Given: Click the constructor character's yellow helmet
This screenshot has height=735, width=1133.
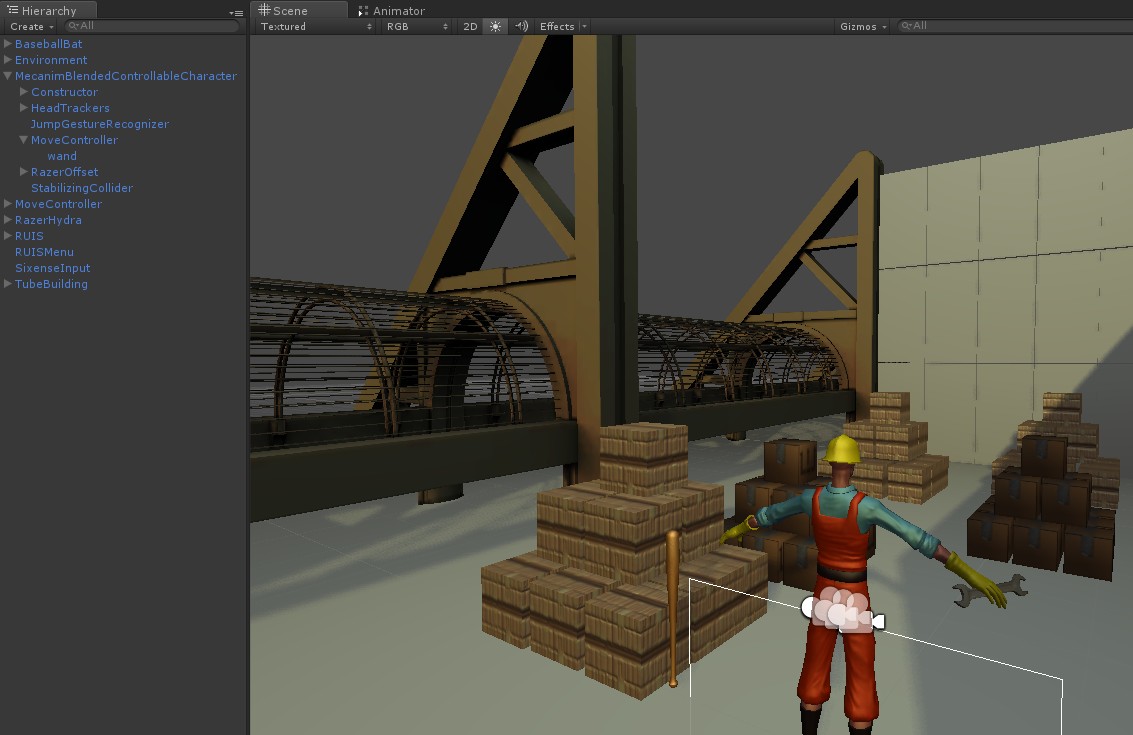Looking at the screenshot, I should pyautogui.click(x=842, y=450).
